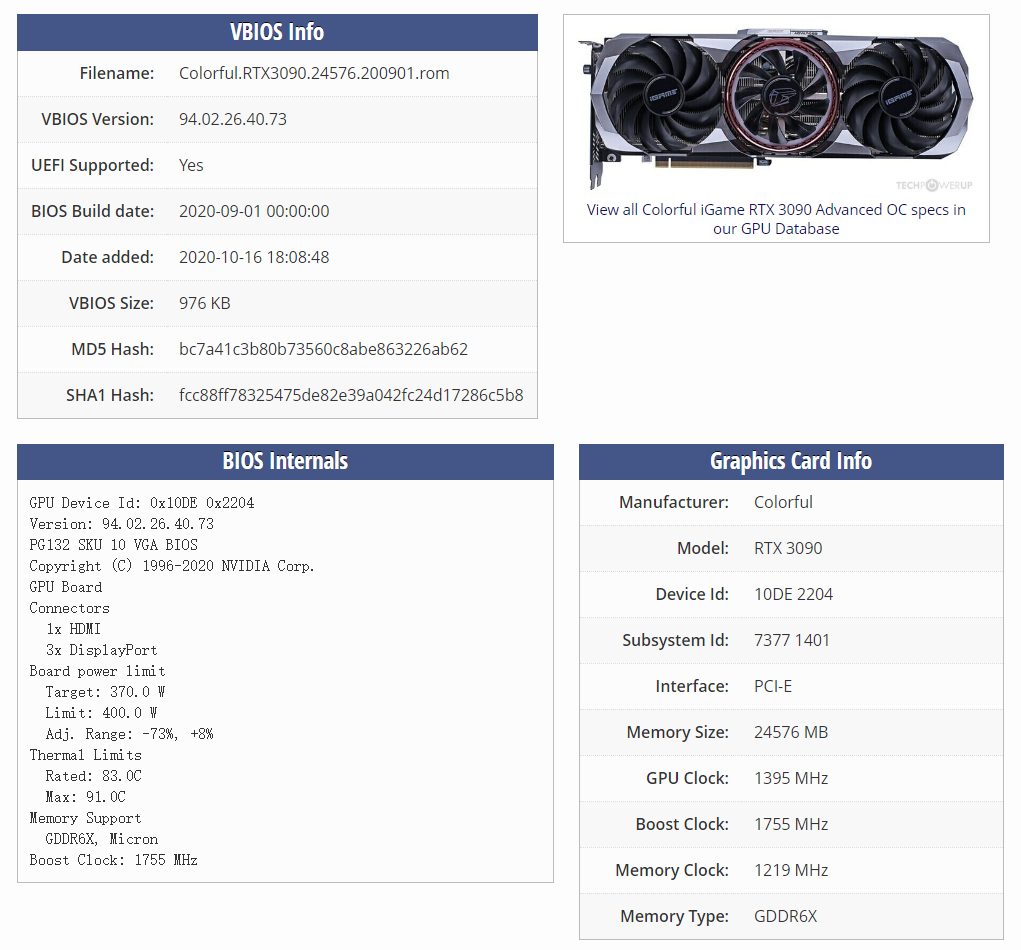
Task: Click the Device Id value 10DE 2204
Action: (x=793, y=594)
